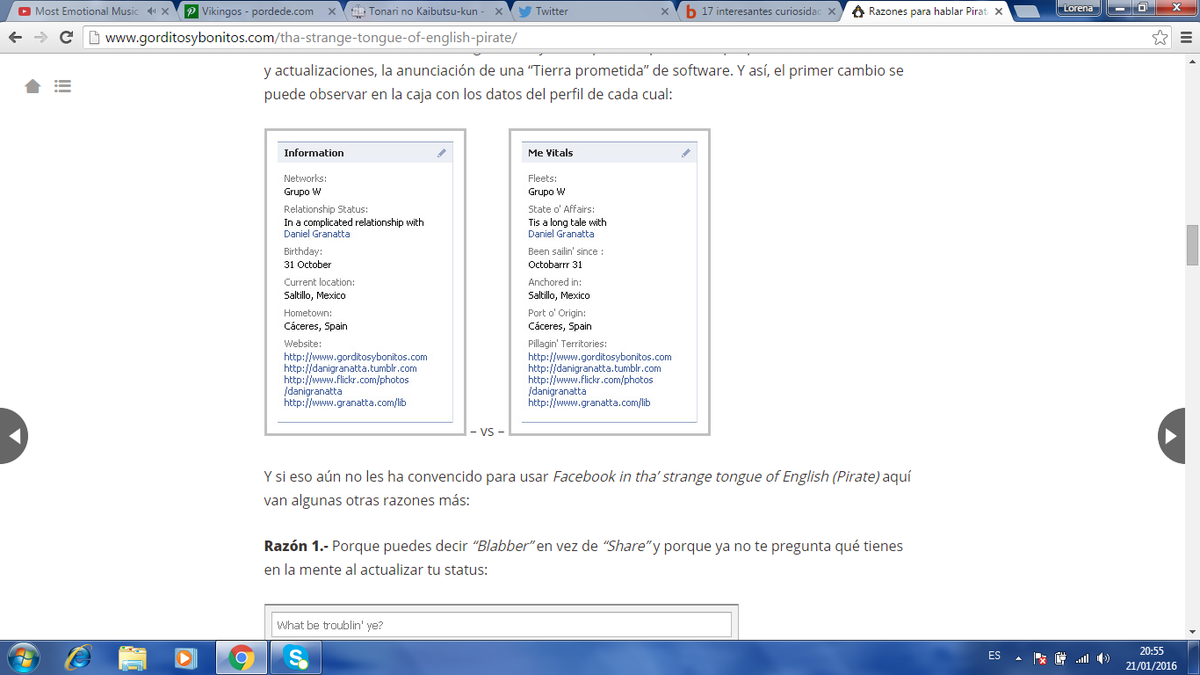Image resolution: width=1200 pixels, height=675 pixels.
Task: Open gorditosybonitos.com link under Website
Action: [x=356, y=357]
